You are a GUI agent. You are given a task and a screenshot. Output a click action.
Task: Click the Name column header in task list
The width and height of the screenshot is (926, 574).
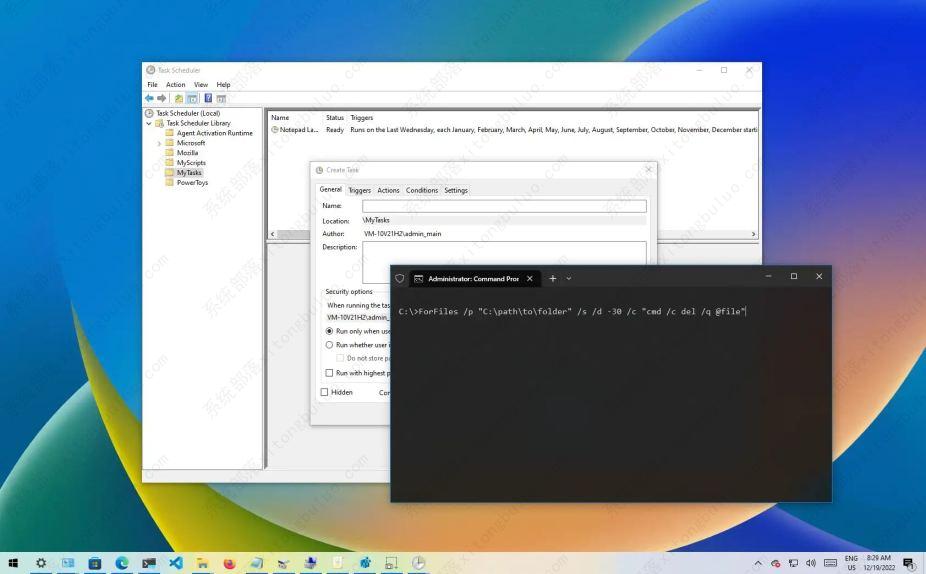[281, 118]
